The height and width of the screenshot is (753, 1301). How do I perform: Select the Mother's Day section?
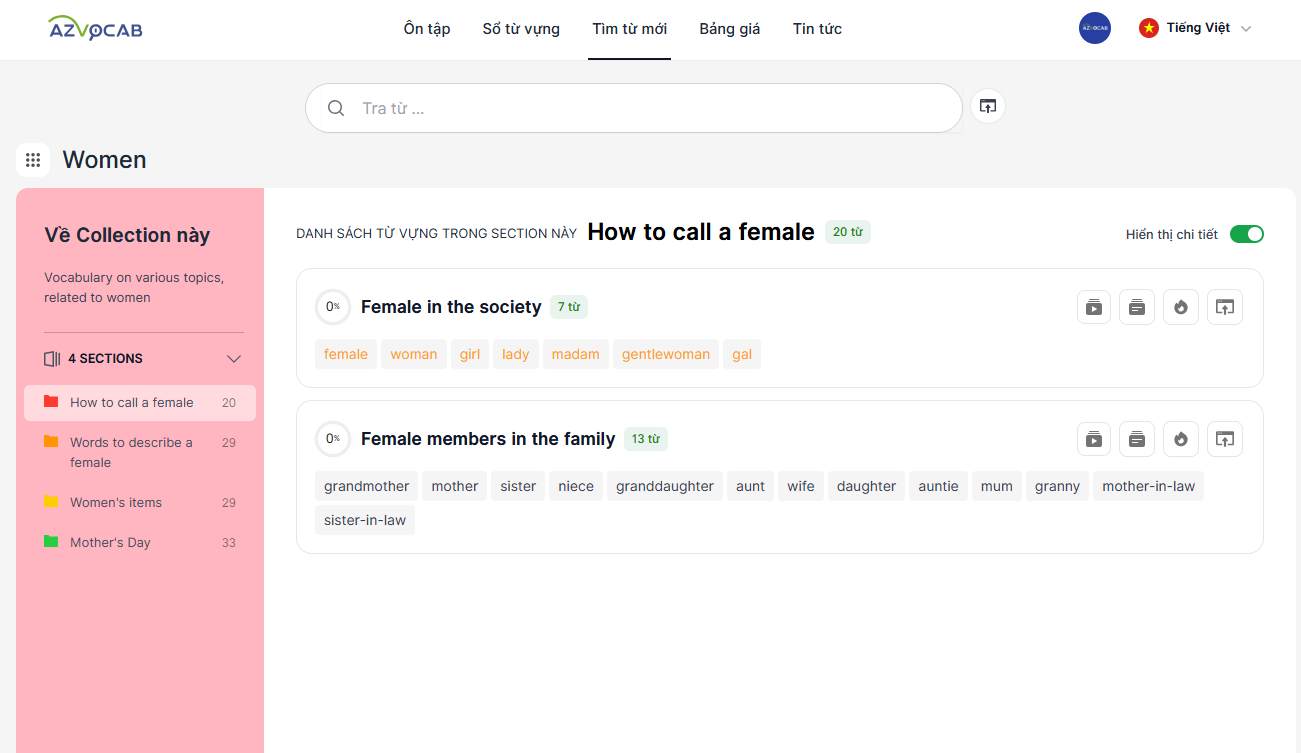[x=110, y=543]
